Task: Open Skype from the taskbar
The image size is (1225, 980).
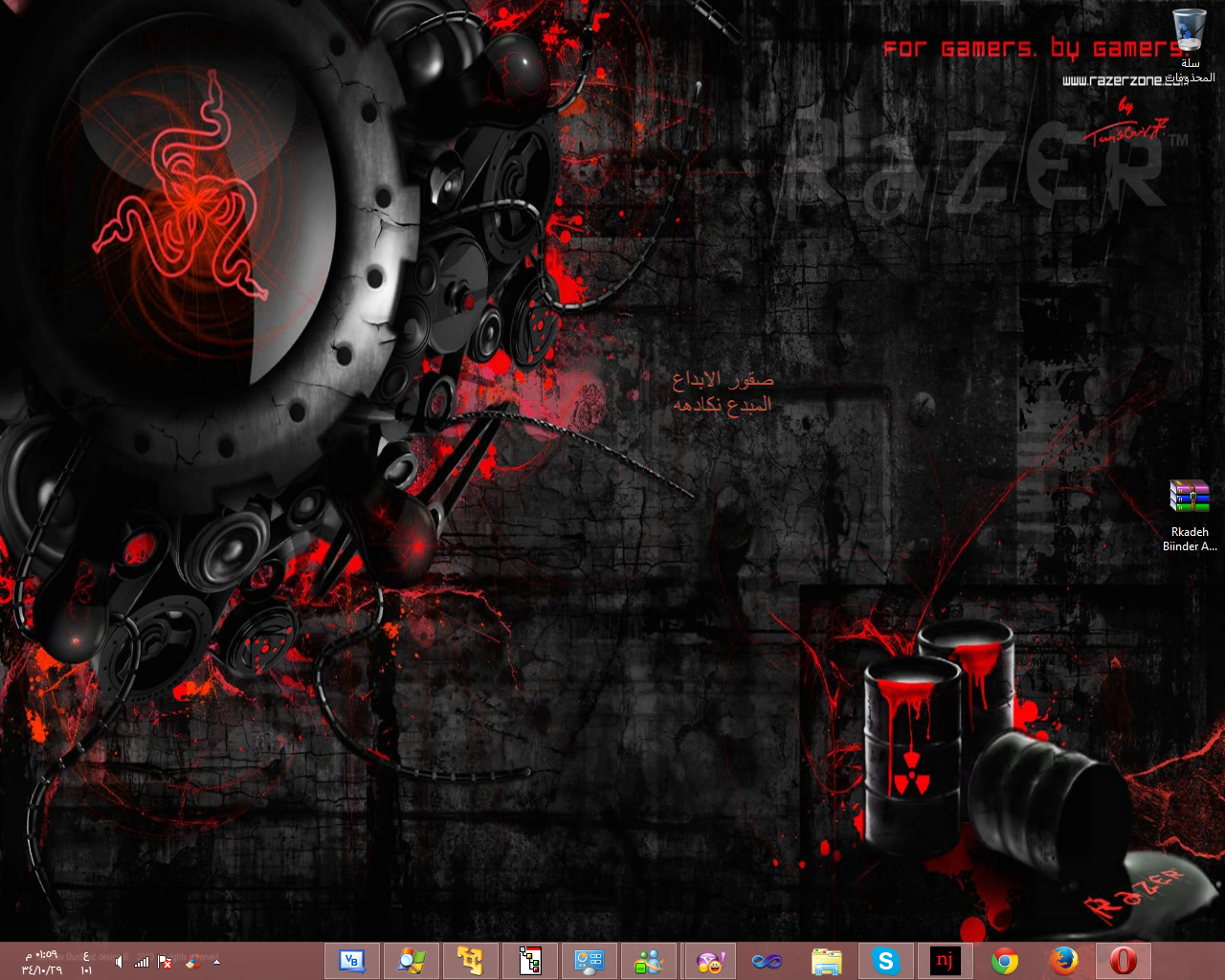Action: pos(885,961)
